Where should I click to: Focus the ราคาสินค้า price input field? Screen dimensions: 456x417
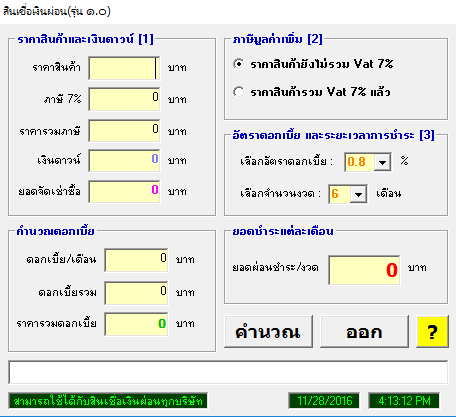pos(124,68)
